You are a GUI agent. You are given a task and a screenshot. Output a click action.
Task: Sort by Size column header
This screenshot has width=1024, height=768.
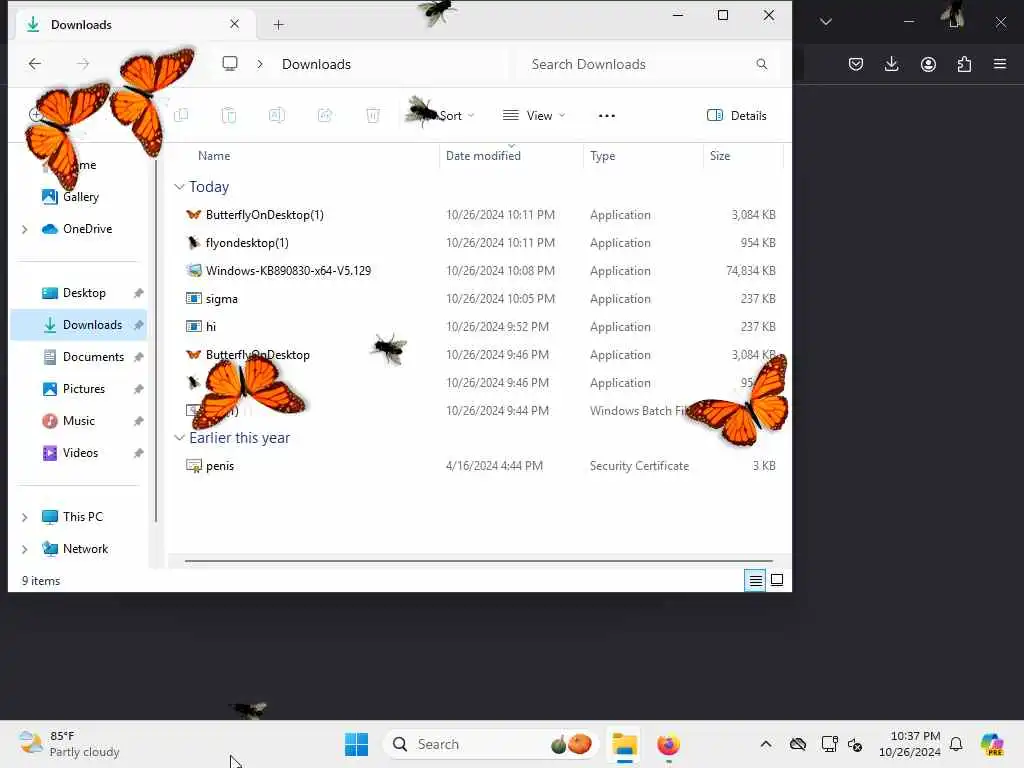[x=720, y=155]
